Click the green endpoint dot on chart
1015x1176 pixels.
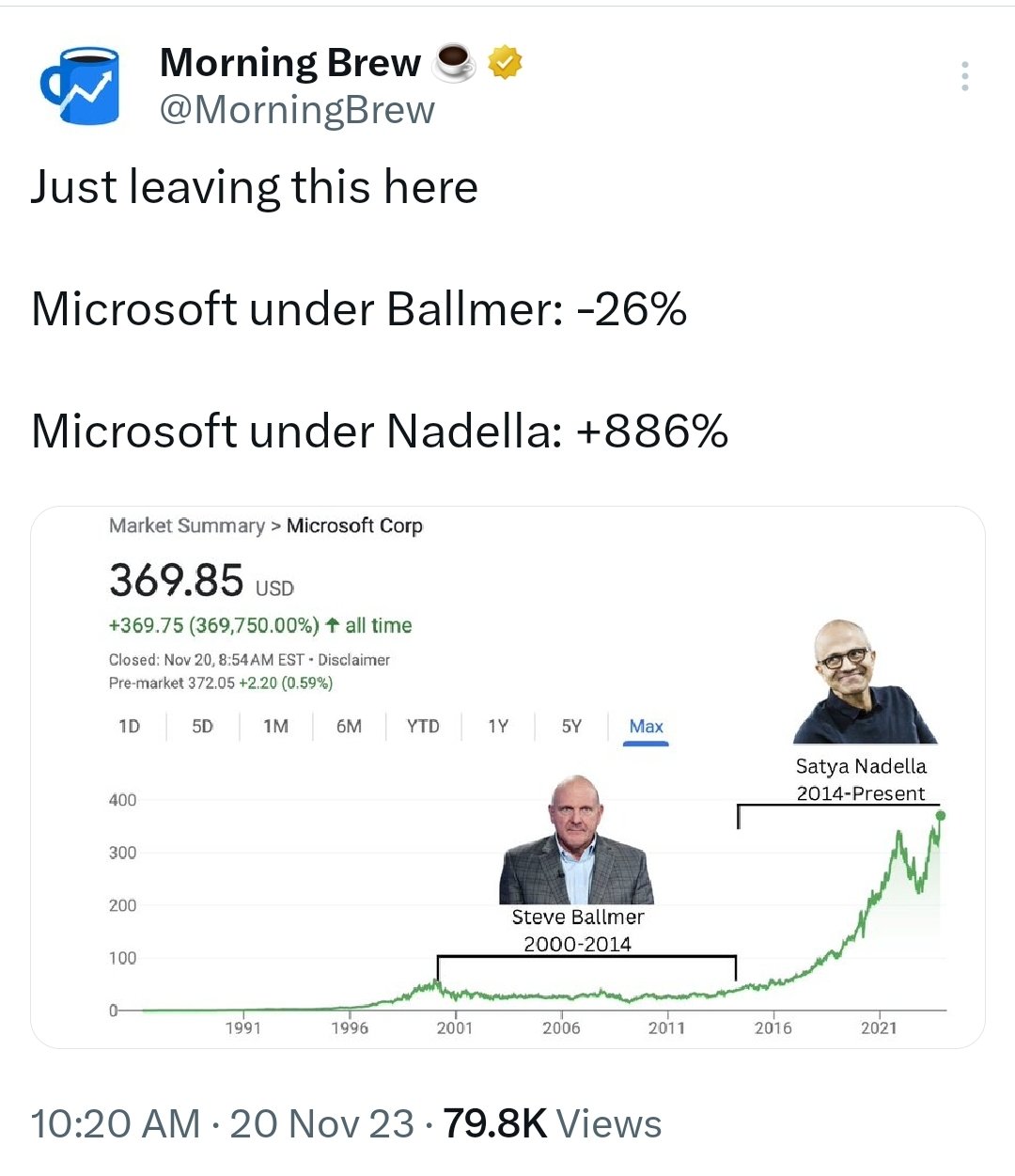pyautogui.click(x=941, y=816)
